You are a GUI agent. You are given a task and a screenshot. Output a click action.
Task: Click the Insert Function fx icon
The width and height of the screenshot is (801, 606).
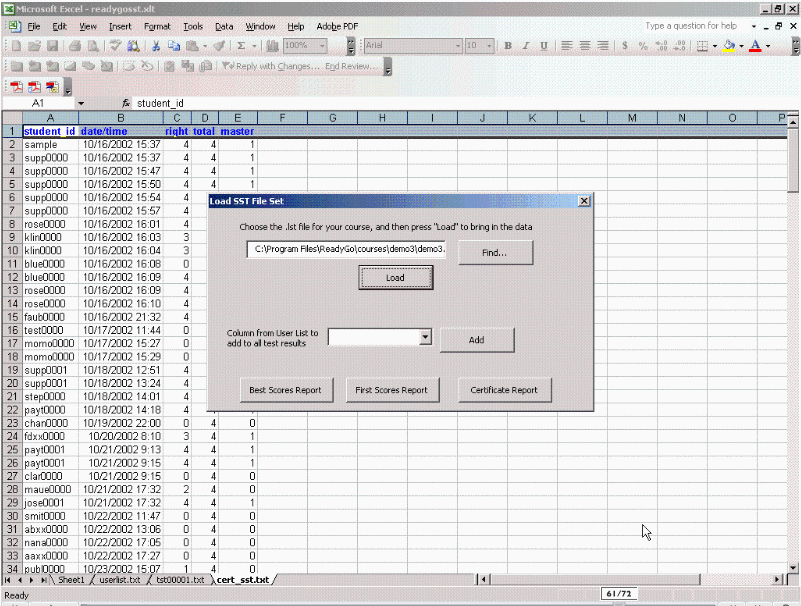coord(126,103)
